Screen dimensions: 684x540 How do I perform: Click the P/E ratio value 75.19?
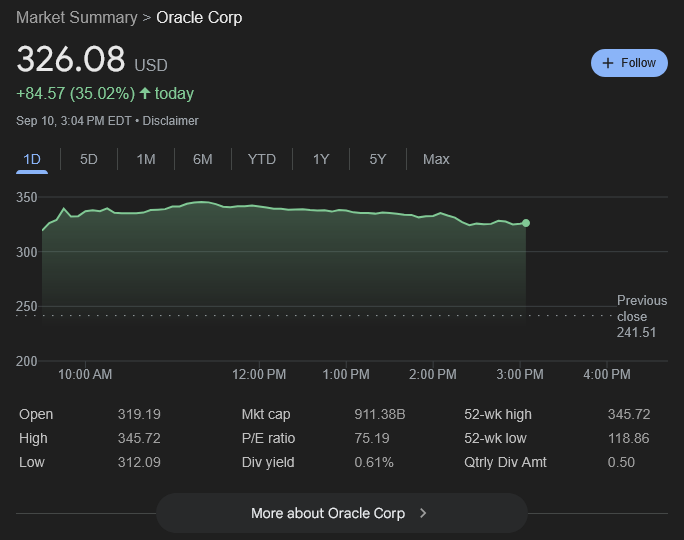[372, 438]
